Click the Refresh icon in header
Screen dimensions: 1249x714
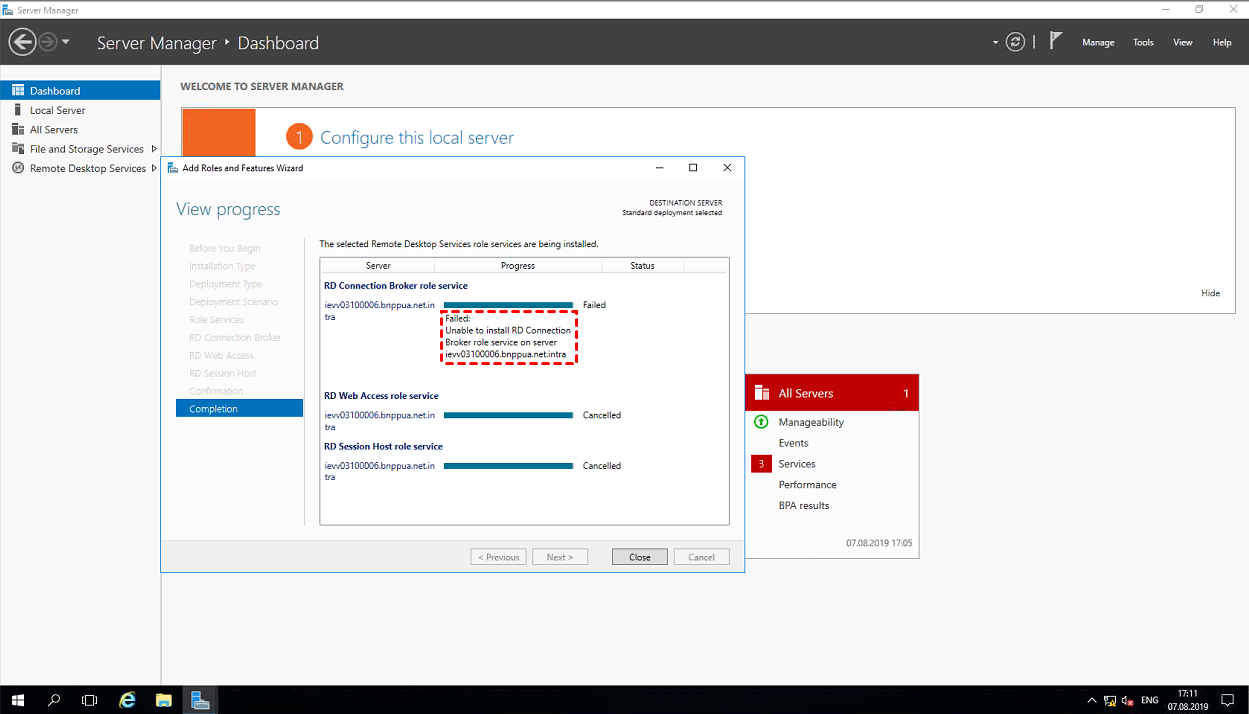coord(1016,42)
